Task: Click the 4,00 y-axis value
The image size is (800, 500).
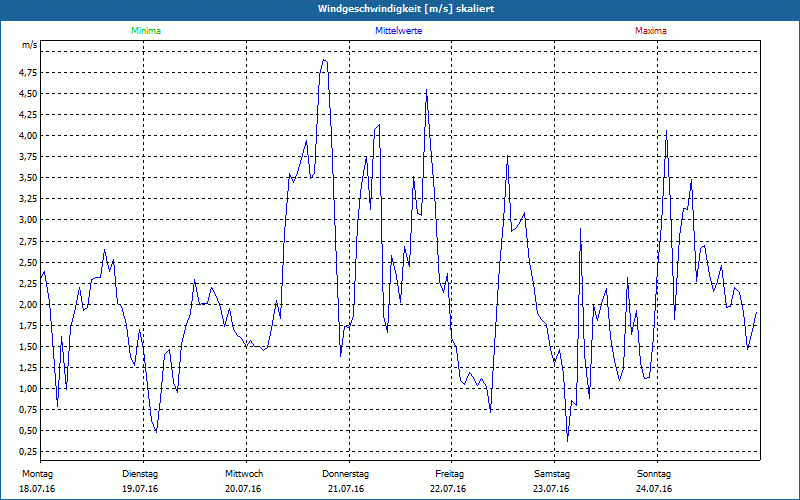Action: (x=28, y=136)
